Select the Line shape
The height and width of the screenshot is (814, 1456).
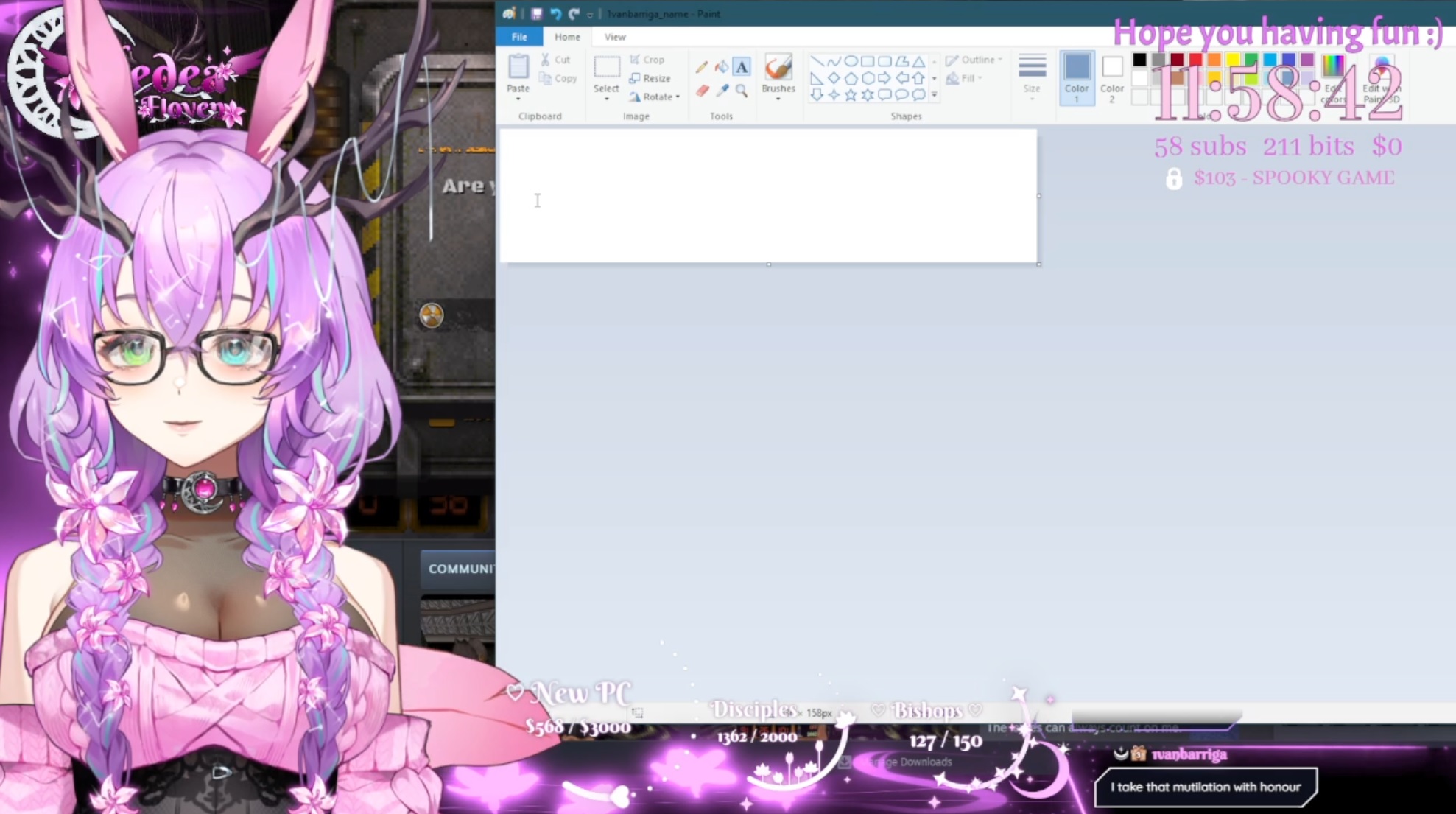(817, 61)
